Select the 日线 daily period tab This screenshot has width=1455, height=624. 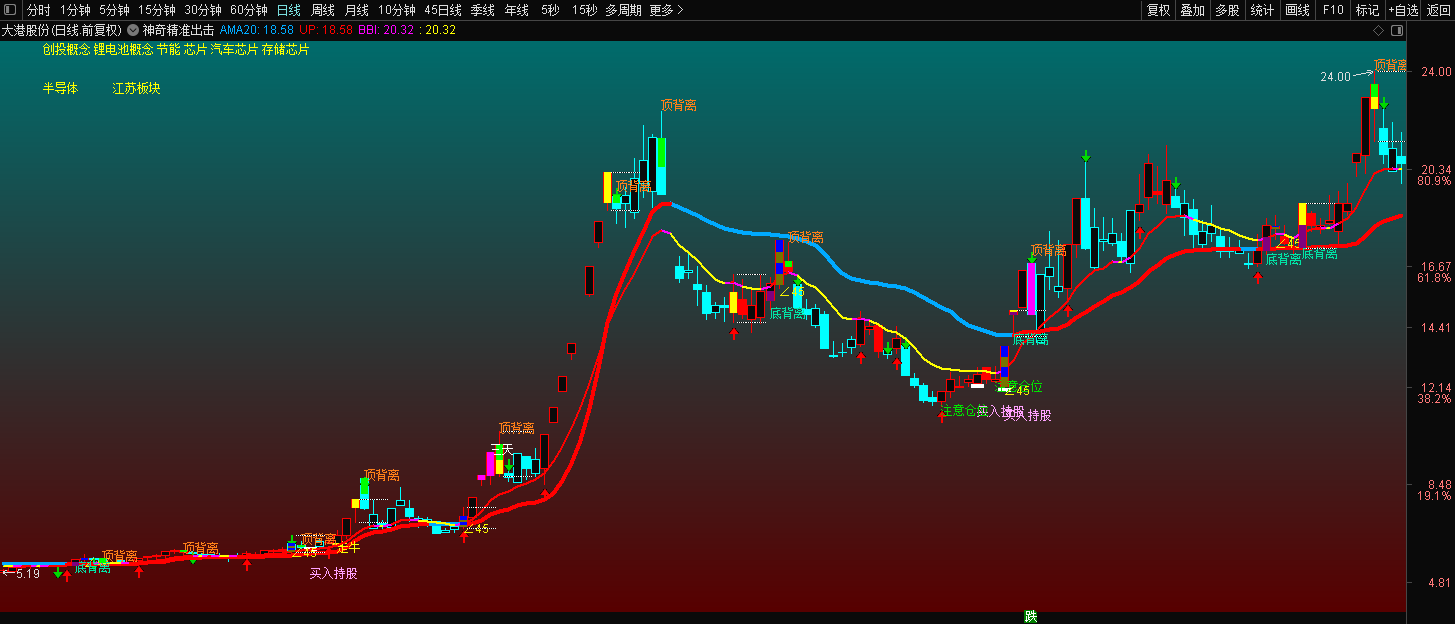pos(289,10)
